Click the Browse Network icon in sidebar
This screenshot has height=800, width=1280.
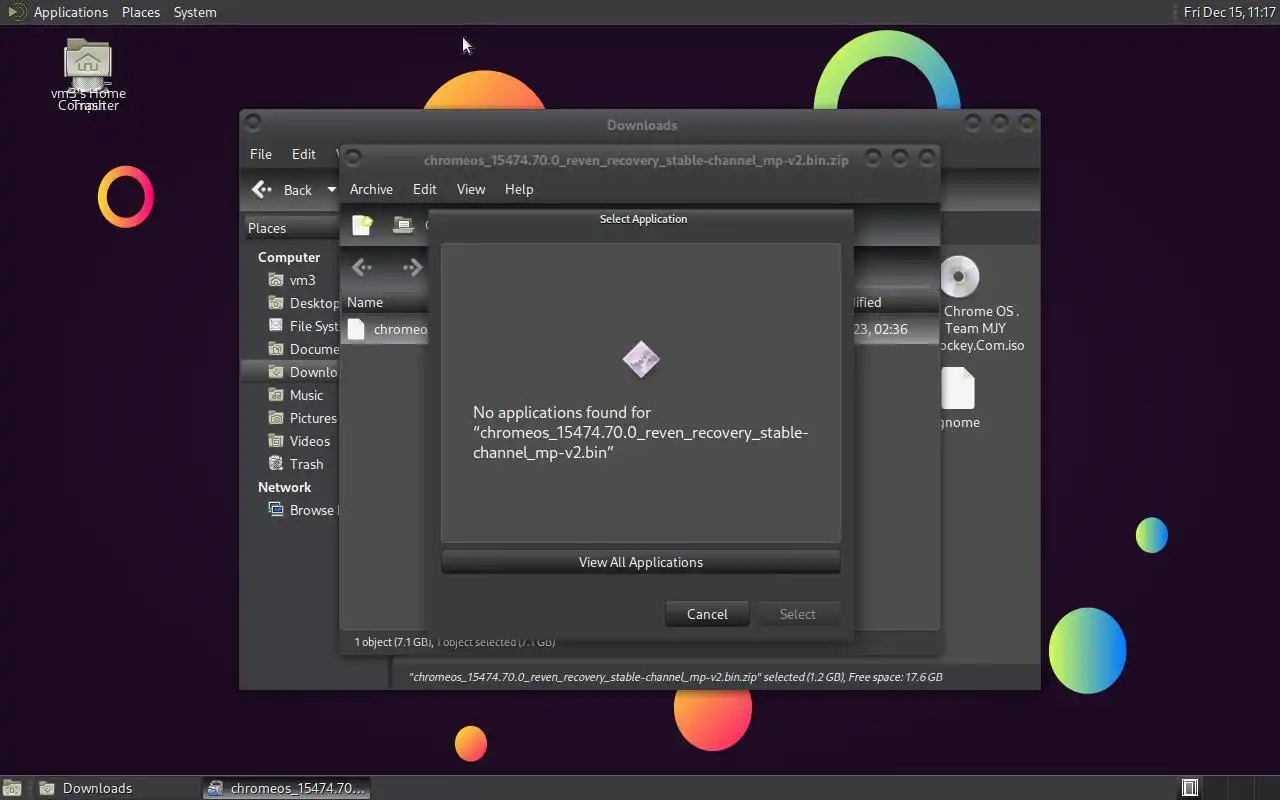(x=276, y=510)
